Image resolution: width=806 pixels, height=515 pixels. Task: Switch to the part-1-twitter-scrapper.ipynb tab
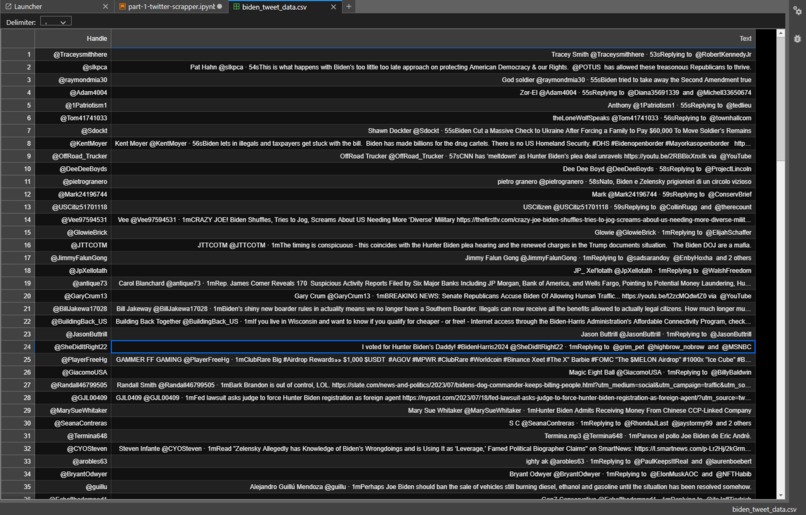coord(171,7)
